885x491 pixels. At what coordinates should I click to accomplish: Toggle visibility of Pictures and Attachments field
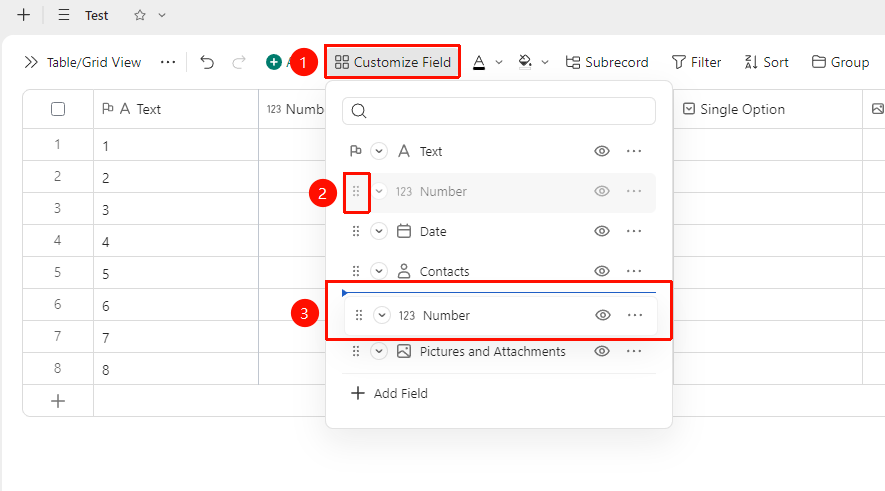602,352
